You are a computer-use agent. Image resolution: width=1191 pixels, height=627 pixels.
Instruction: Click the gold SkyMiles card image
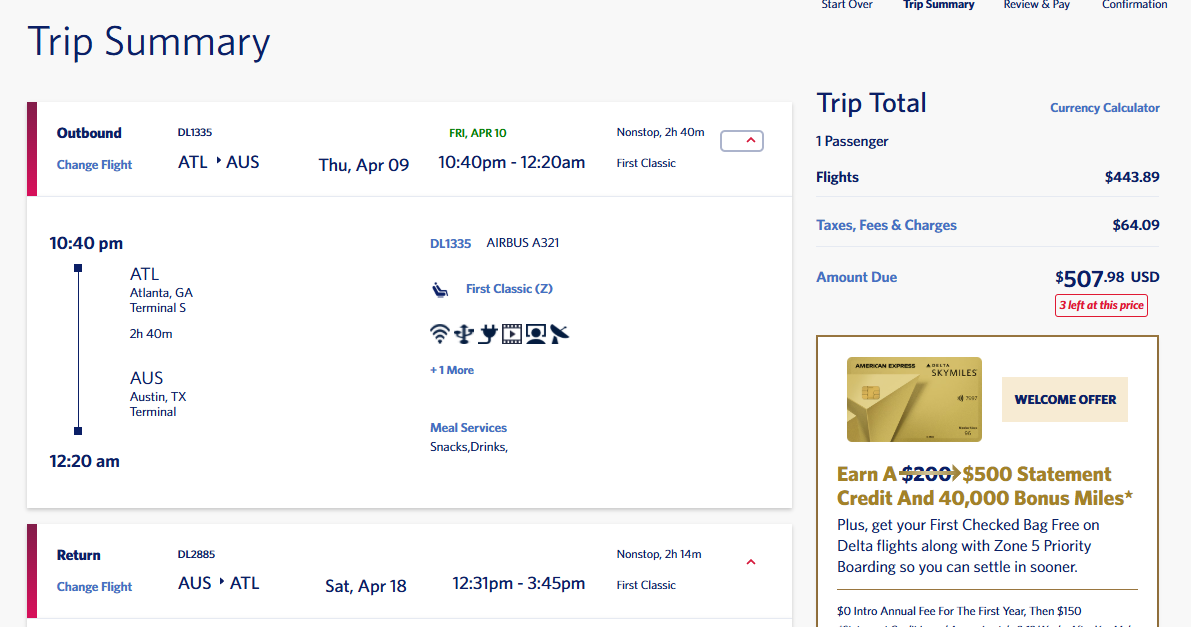pyautogui.click(x=914, y=400)
